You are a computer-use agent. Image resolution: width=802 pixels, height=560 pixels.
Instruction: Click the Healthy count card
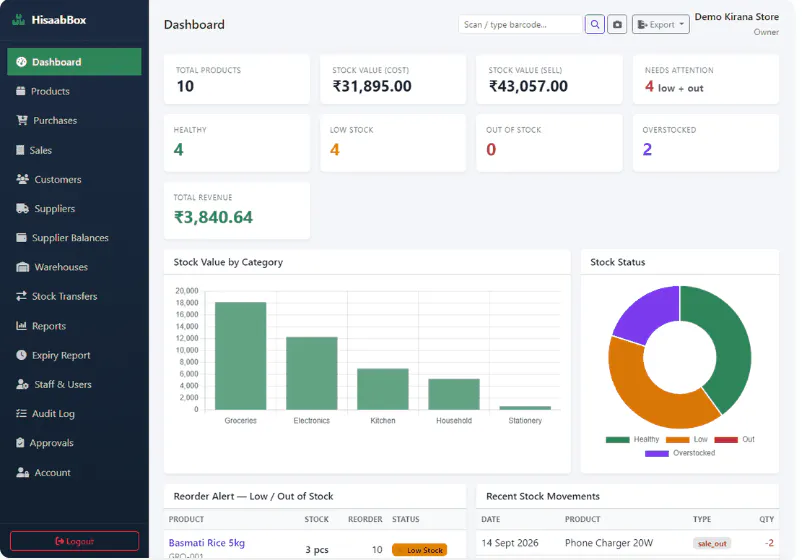tap(237, 143)
